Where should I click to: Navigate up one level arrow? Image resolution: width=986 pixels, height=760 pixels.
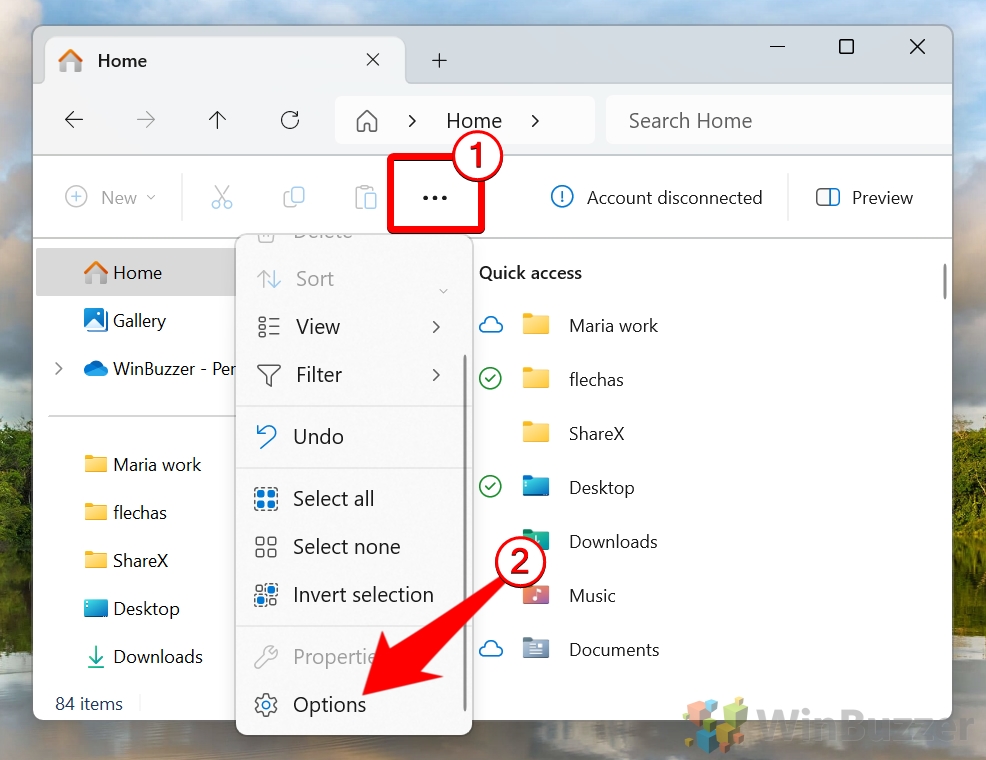point(218,119)
